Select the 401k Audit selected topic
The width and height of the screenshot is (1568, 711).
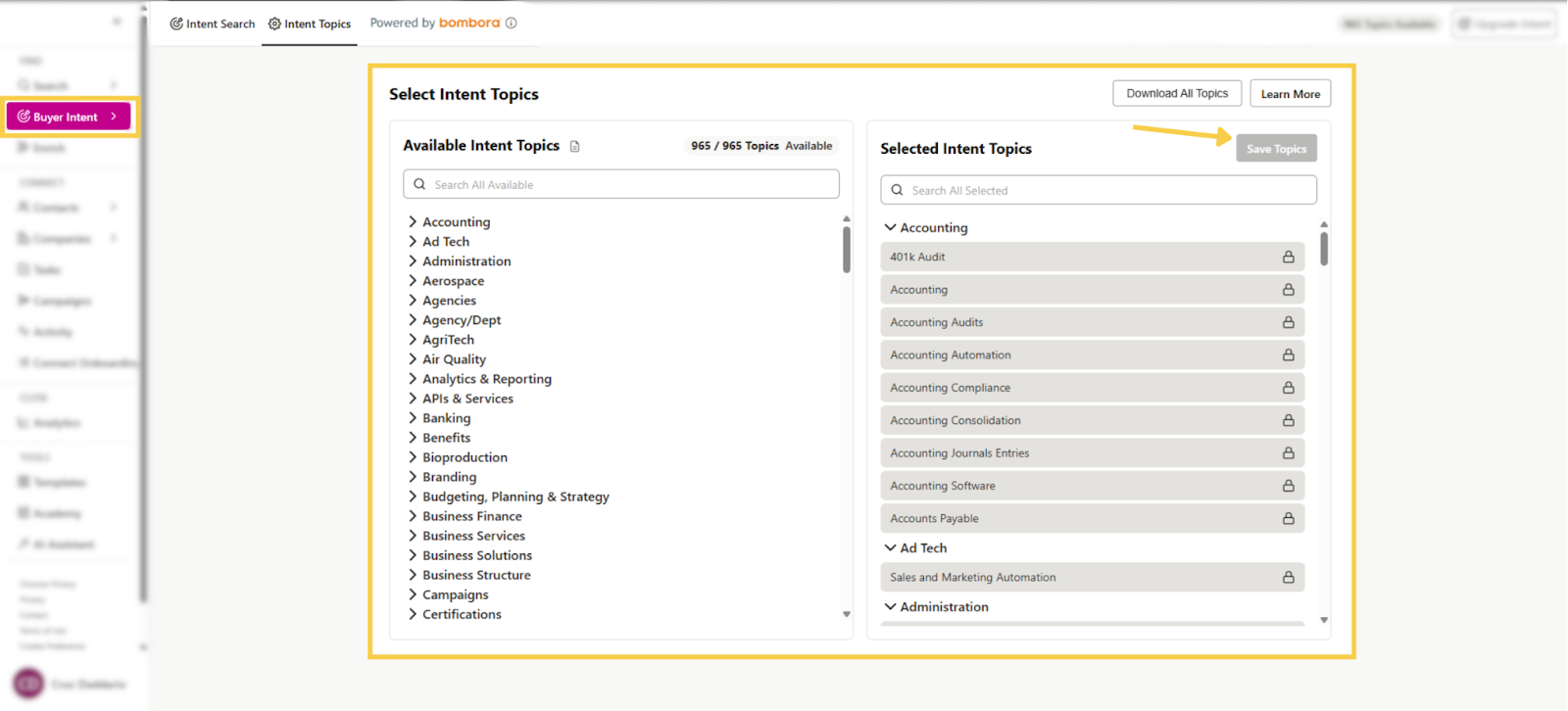(x=1093, y=257)
